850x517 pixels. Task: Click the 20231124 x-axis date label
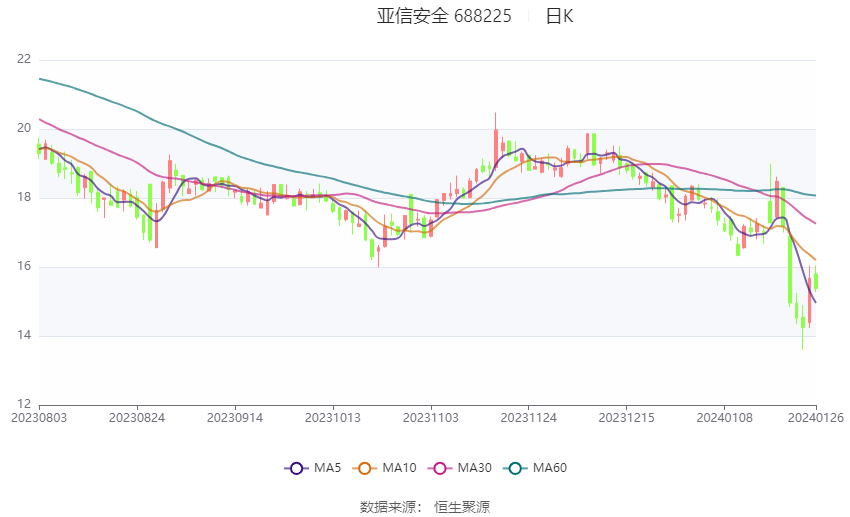[529, 418]
